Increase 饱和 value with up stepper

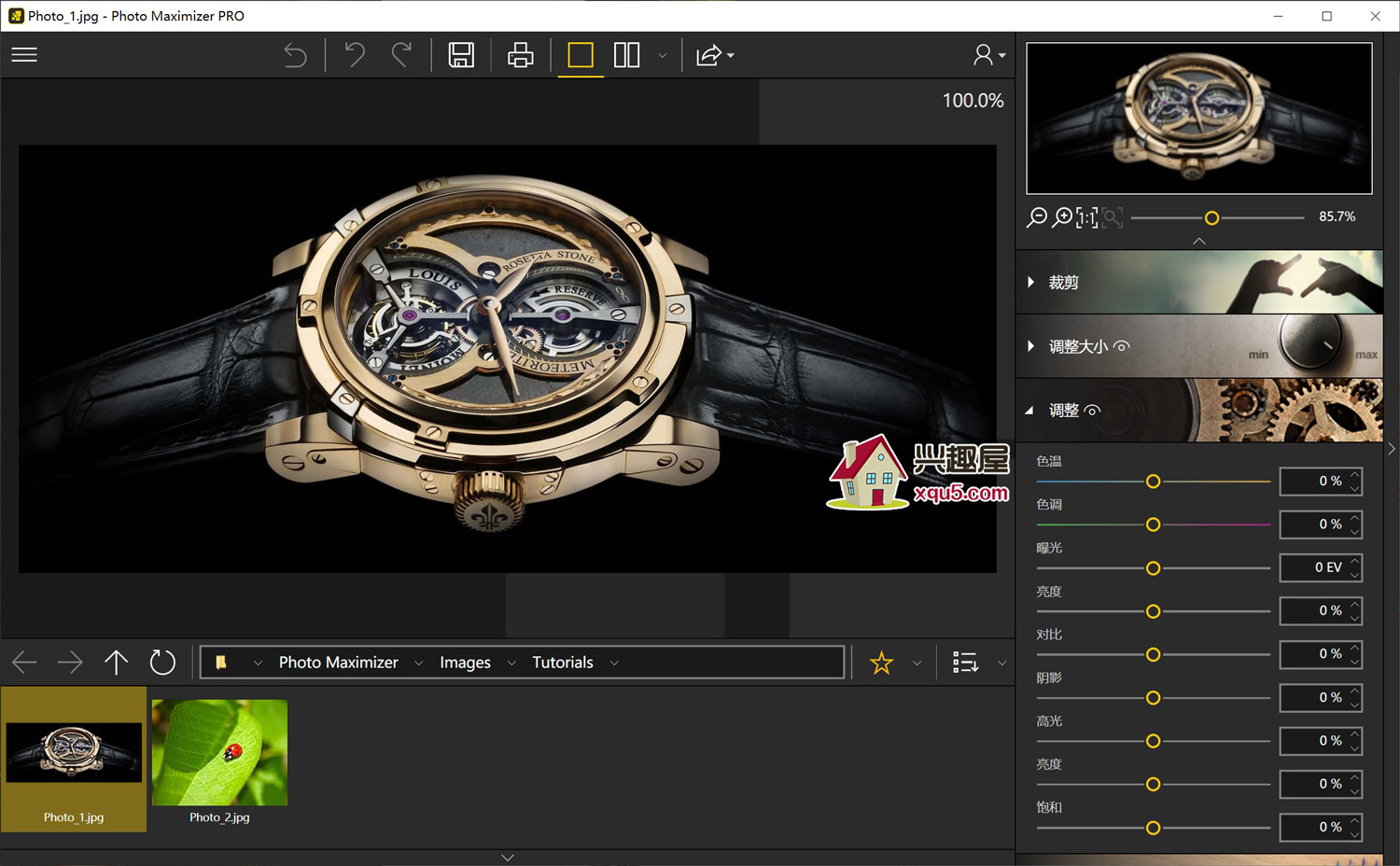pos(1355,820)
